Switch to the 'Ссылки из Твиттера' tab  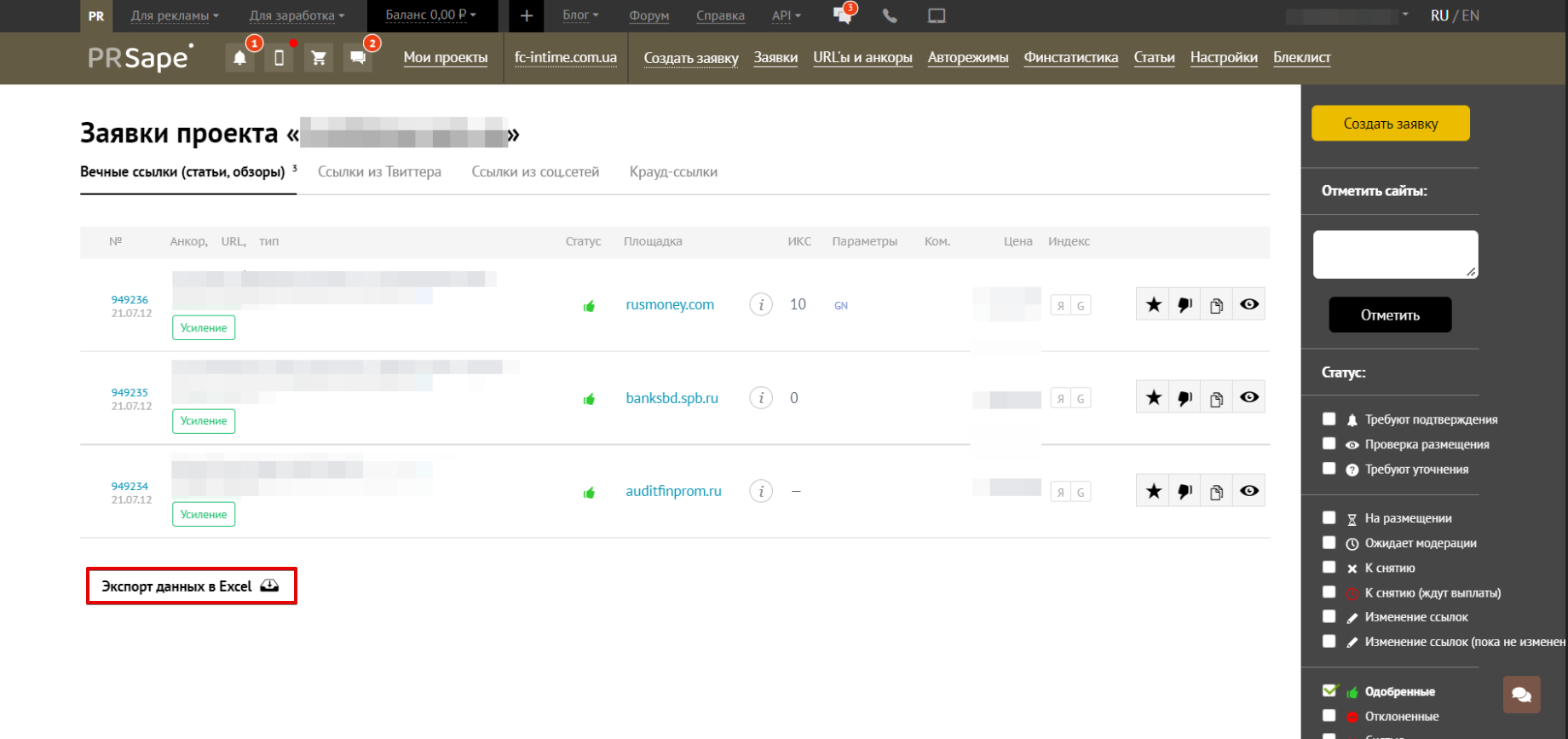[x=379, y=171]
